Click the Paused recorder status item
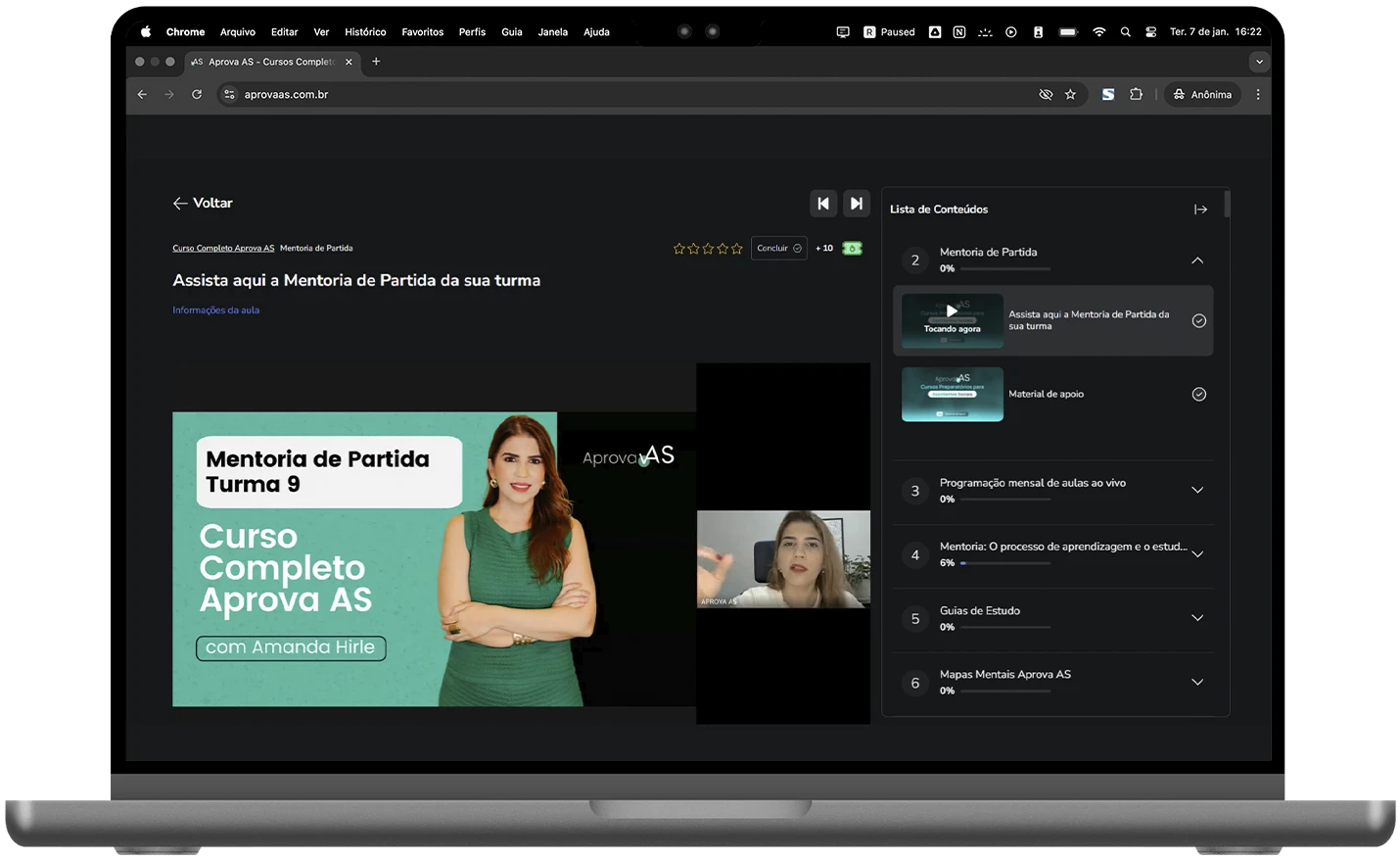1400x860 pixels. point(889,32)
